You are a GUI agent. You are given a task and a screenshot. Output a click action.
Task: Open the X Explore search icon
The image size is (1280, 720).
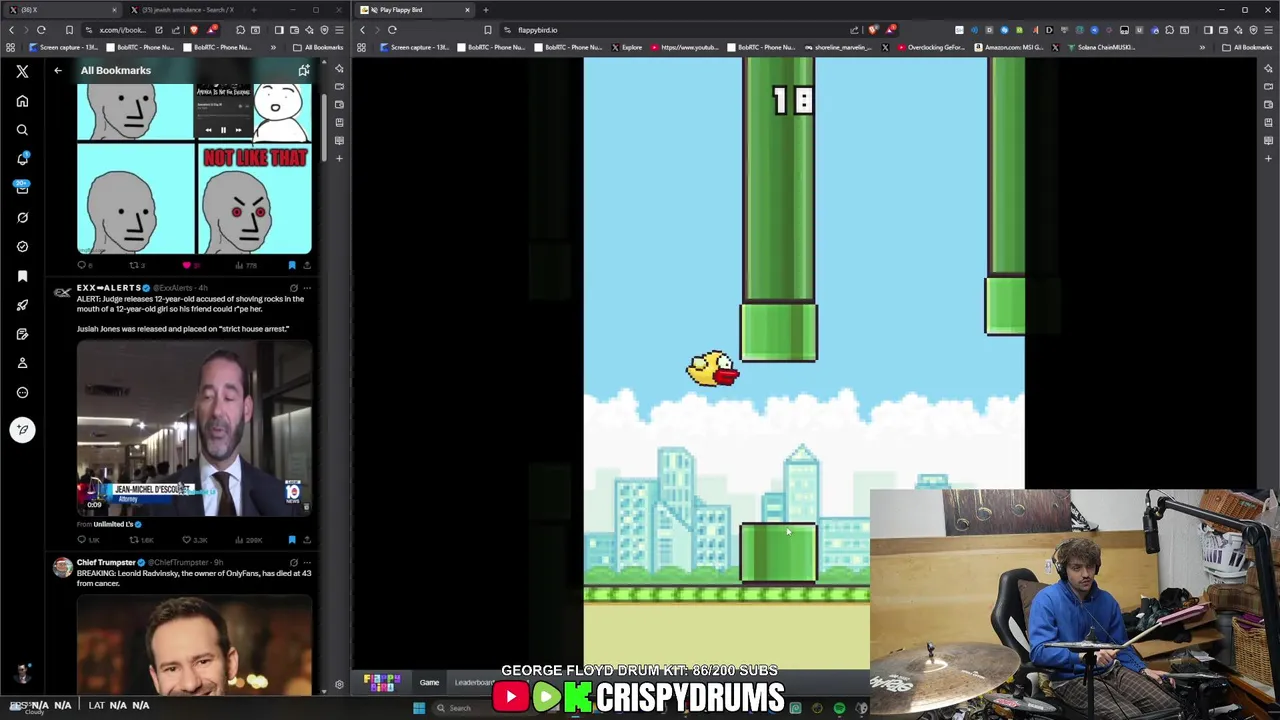pos(22,130)
